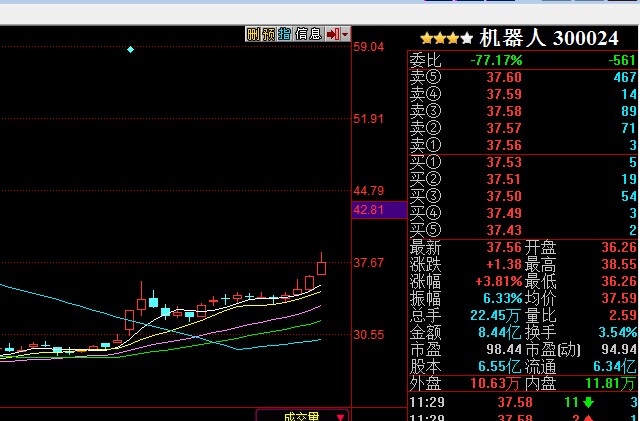Select the 卖① sell price 37.56
The width and height of the screenshot is (640, 421).
point(503,145)
